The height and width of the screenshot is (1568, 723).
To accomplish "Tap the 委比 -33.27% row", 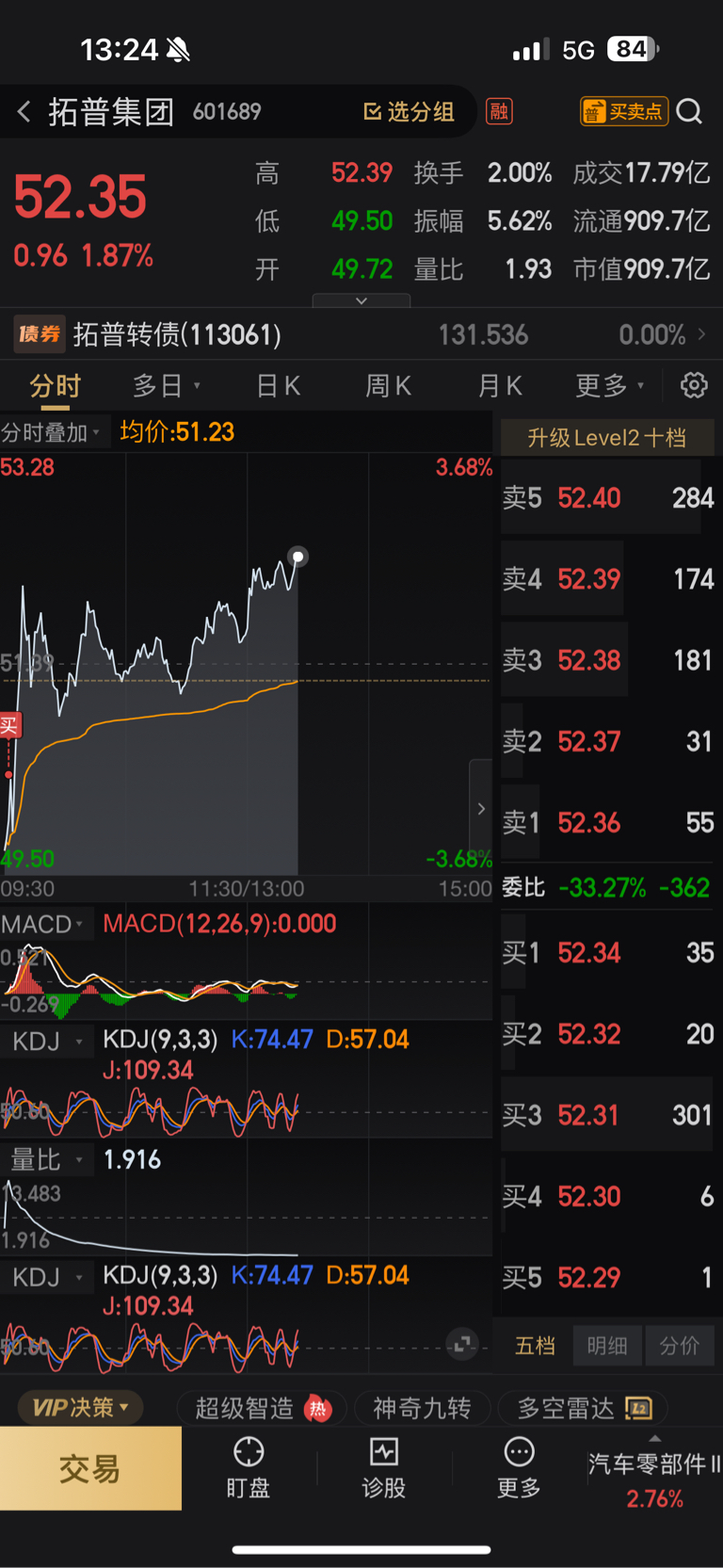I will [606, 887].
